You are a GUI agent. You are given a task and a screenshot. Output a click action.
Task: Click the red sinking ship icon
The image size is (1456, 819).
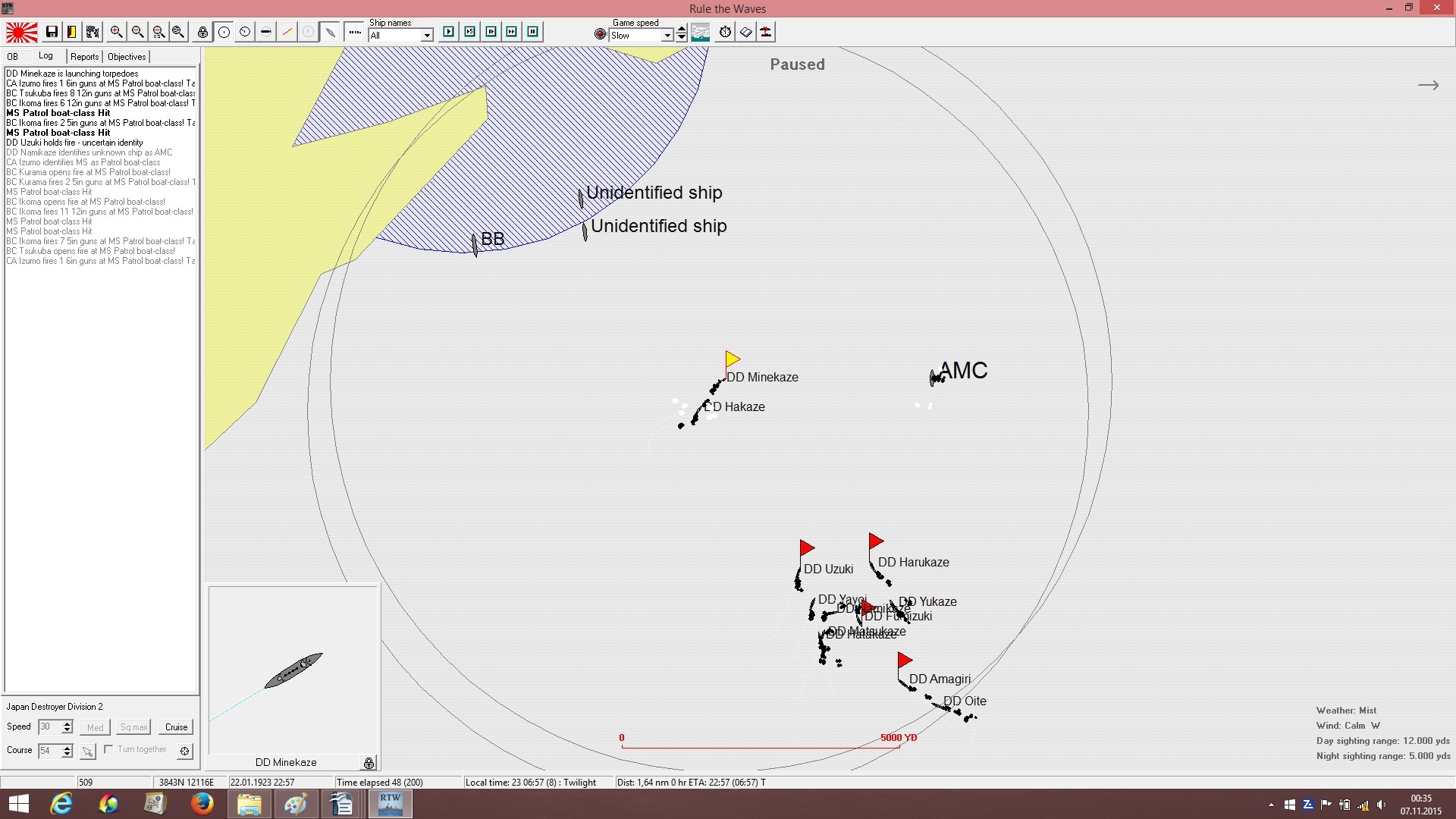coord(767,32)
